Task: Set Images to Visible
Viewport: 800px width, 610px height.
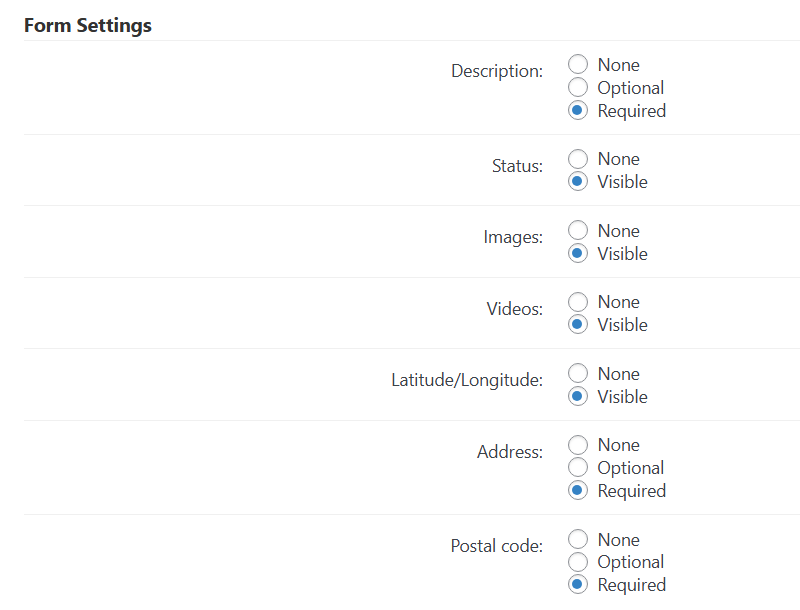Action: tap(578, 253)
